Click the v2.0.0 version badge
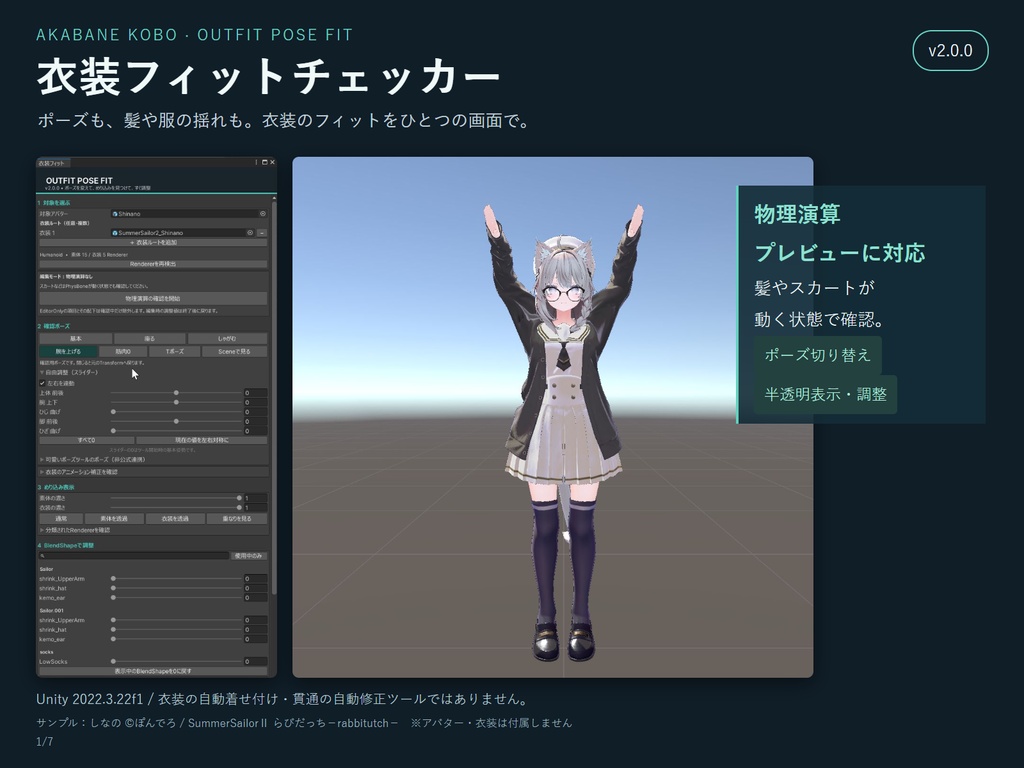The width and height of the screenshot is (1024, 768). [950, 50]
